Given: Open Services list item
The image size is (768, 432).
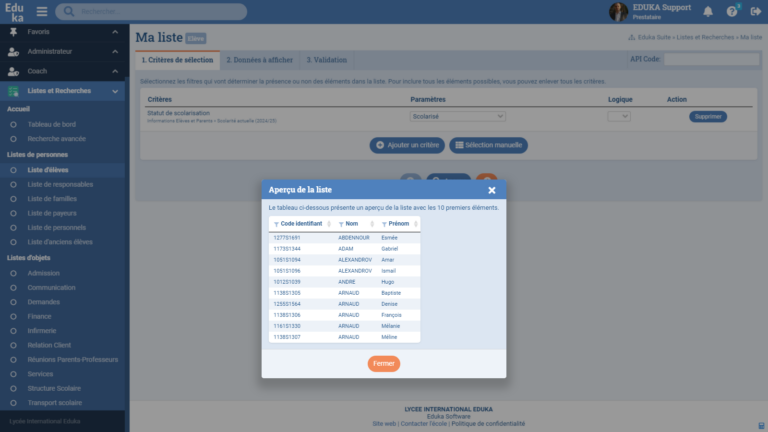Looking at the screenshot, I should (40, 374).
